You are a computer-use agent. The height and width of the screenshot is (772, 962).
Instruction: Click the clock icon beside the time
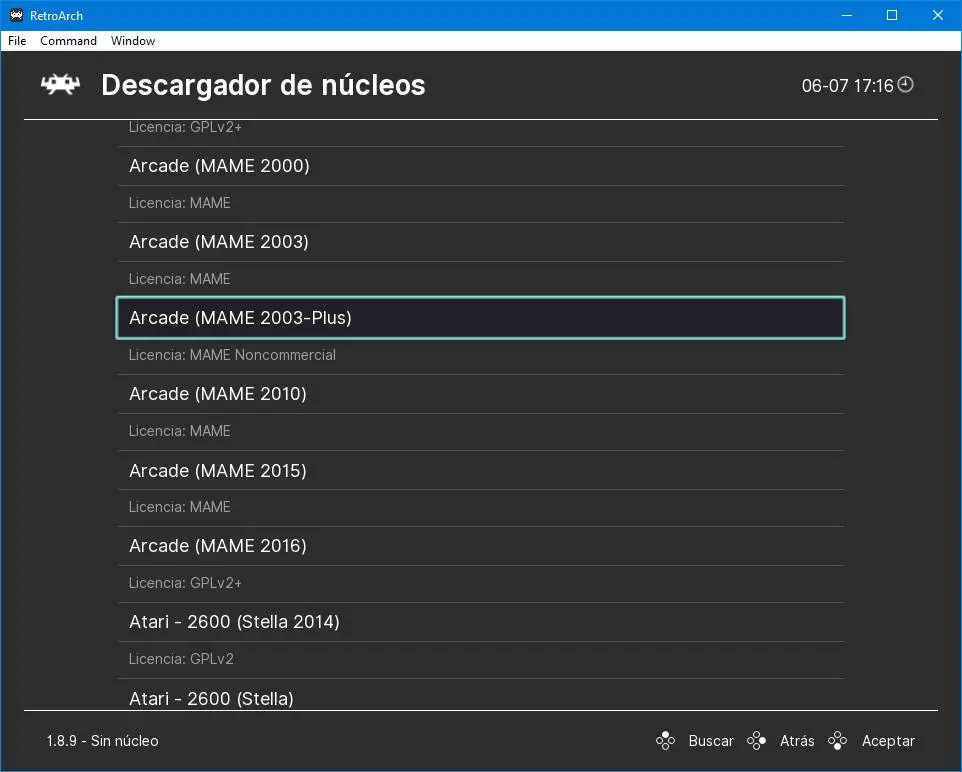[x=906, y=84]
